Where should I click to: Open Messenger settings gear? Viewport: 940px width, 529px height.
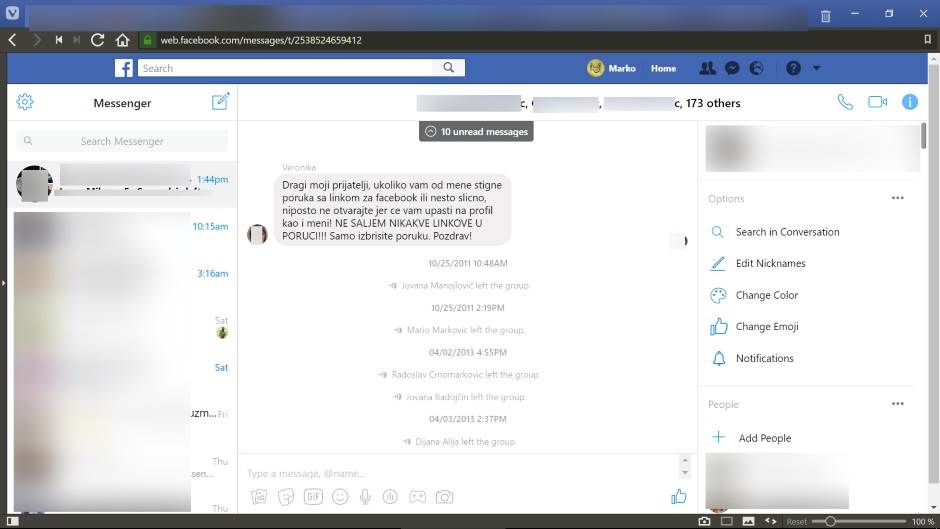25,102
